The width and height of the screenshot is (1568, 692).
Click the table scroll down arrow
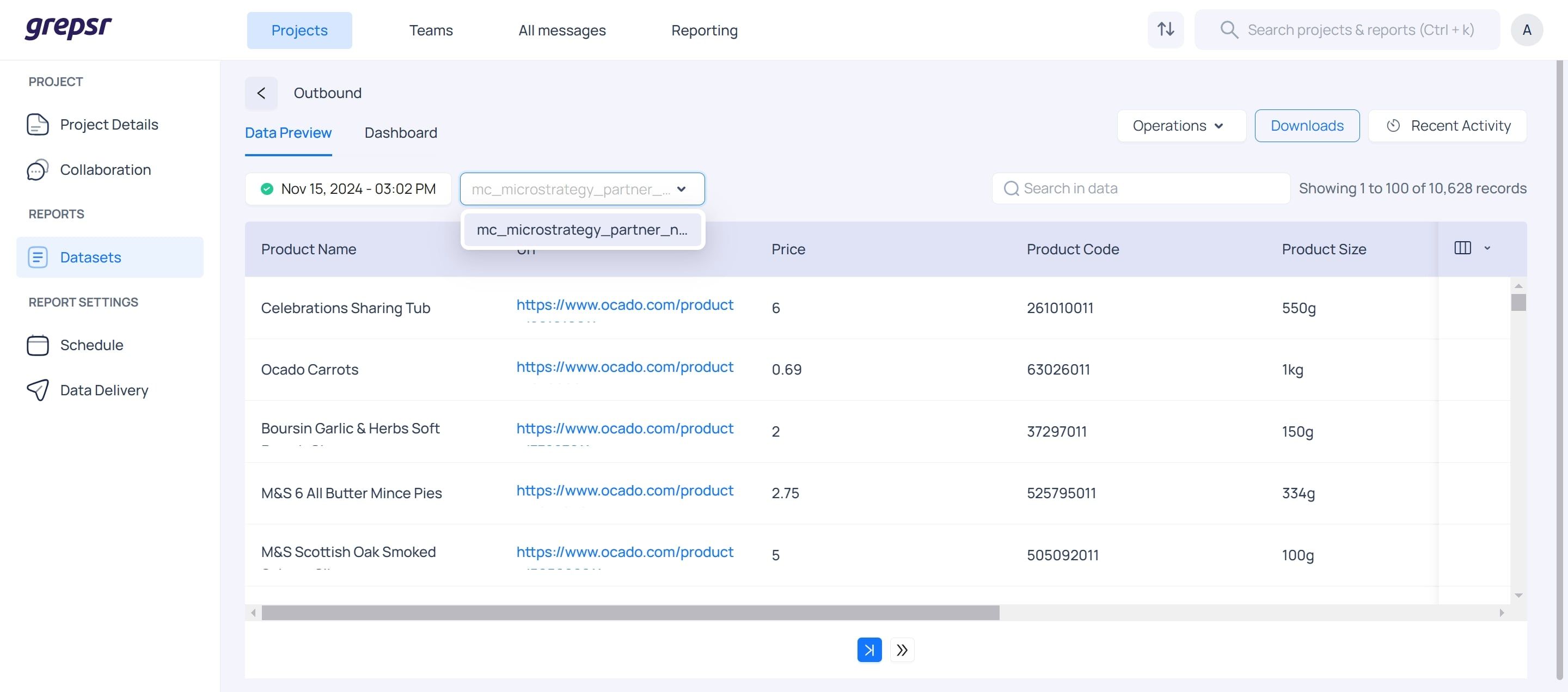point(1518,596)
